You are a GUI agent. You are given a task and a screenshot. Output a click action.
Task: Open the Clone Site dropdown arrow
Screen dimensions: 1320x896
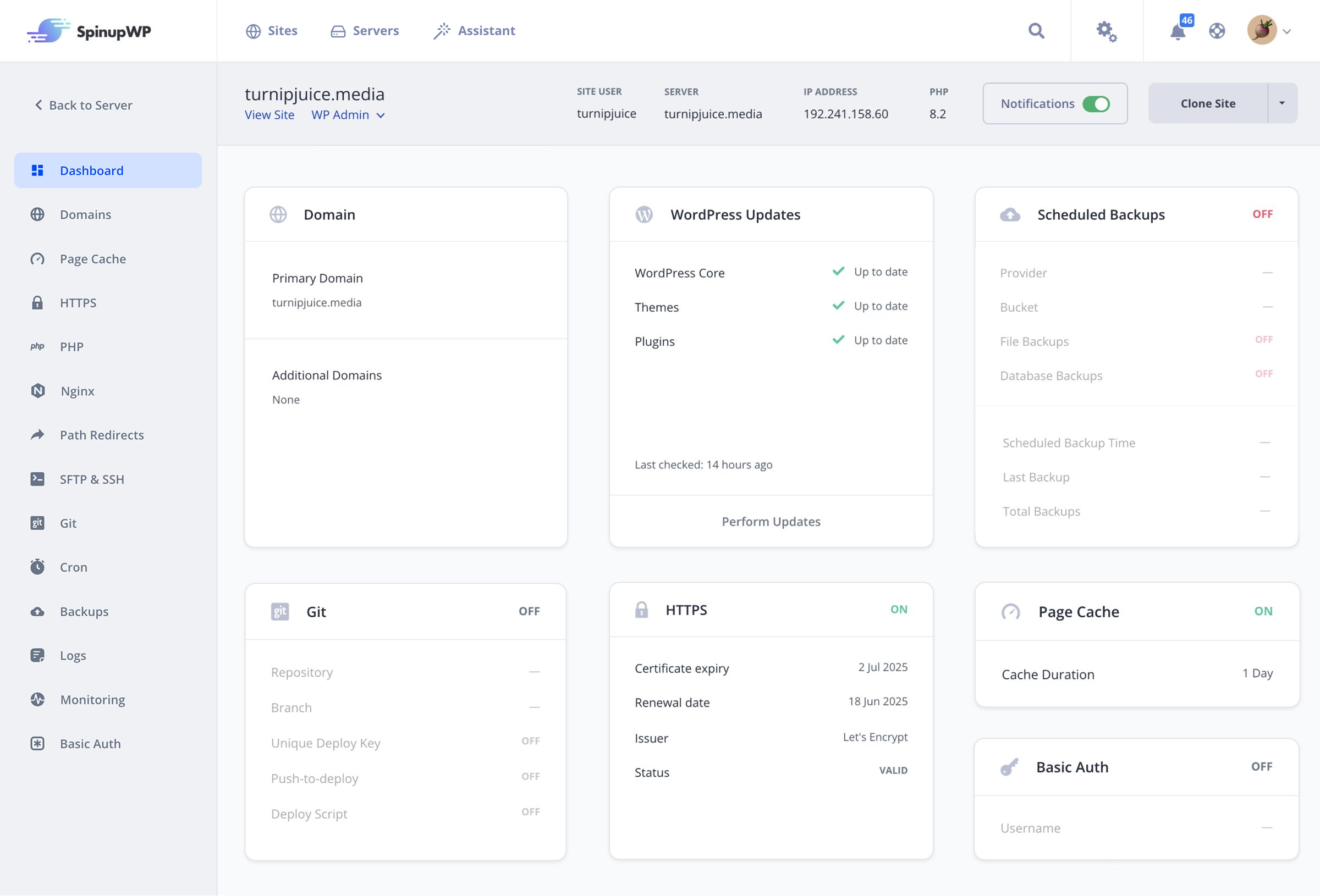[1283, 103]
